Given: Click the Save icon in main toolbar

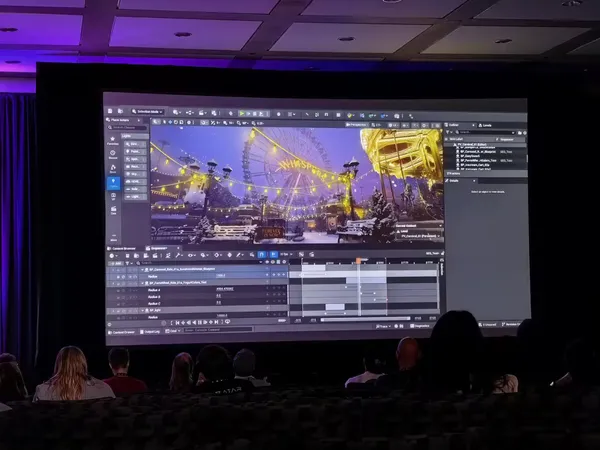Looking at the screenshot, I should coord(110,111).
